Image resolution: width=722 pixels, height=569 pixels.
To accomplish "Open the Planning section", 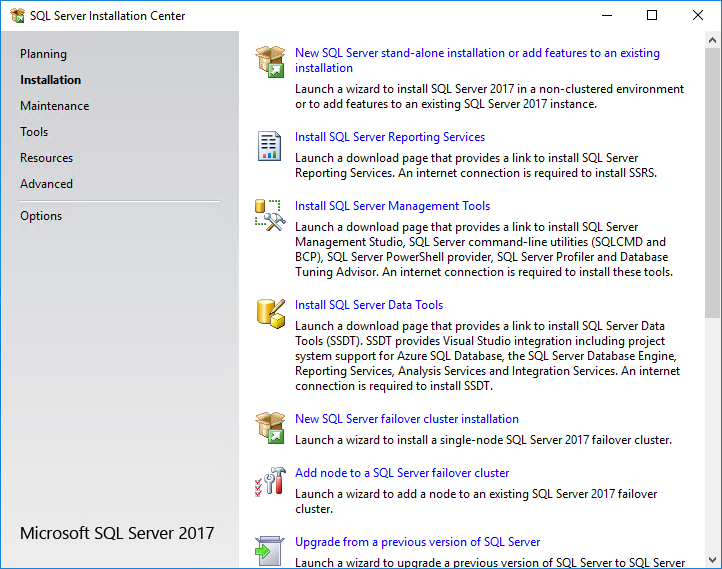I will pos(43,54).
